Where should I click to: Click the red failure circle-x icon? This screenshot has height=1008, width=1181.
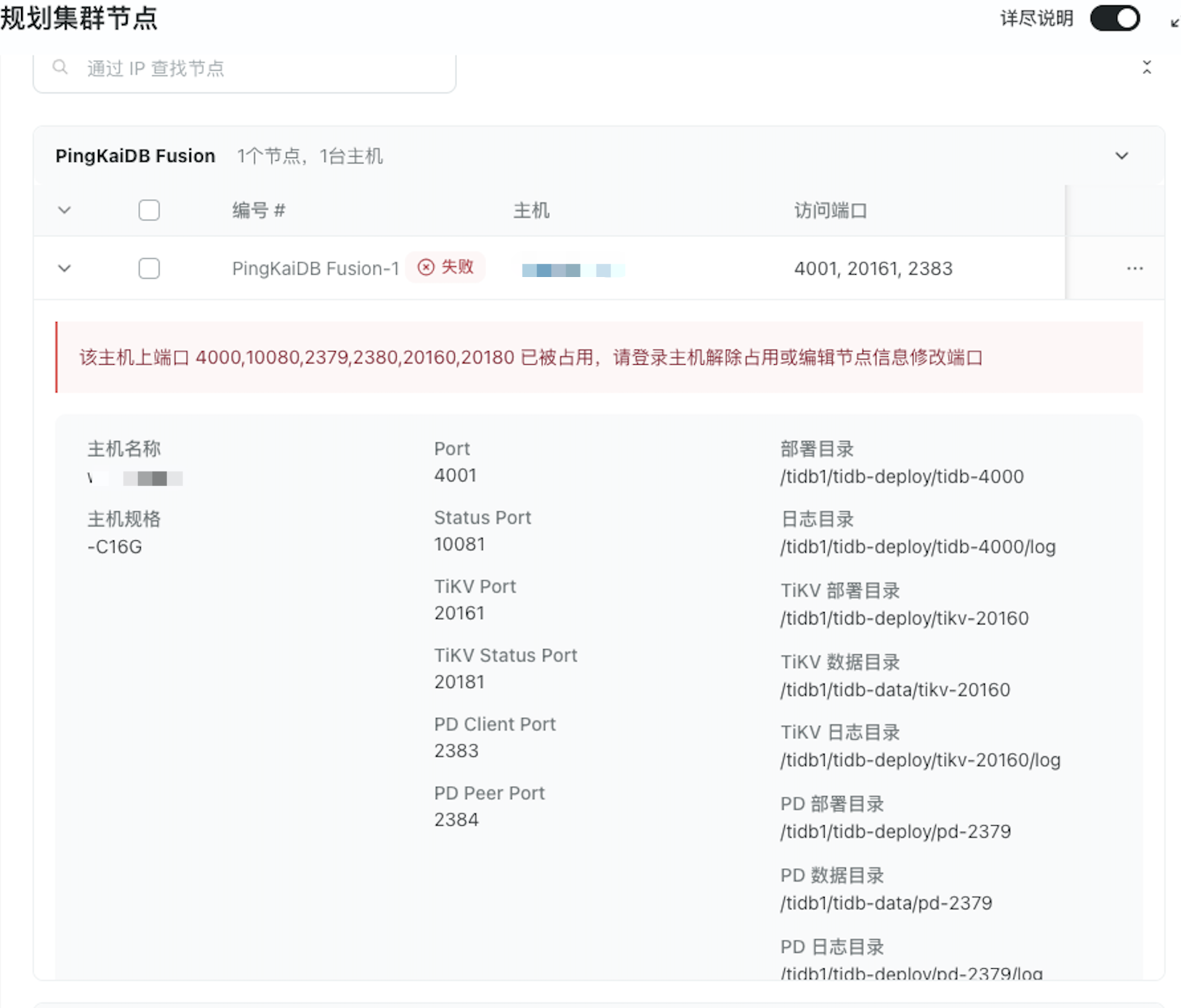(x=426, y=268)
